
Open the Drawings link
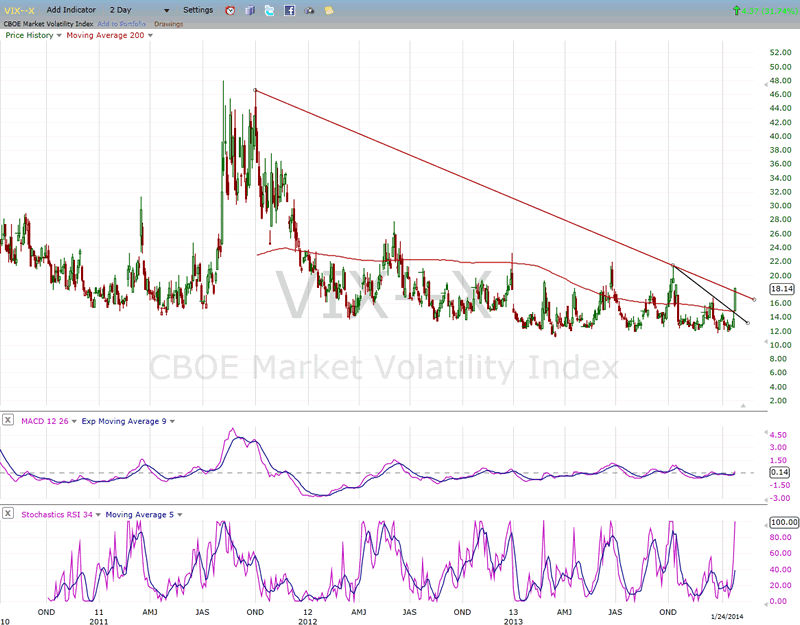pyautogui.click(x=168, y=24)
